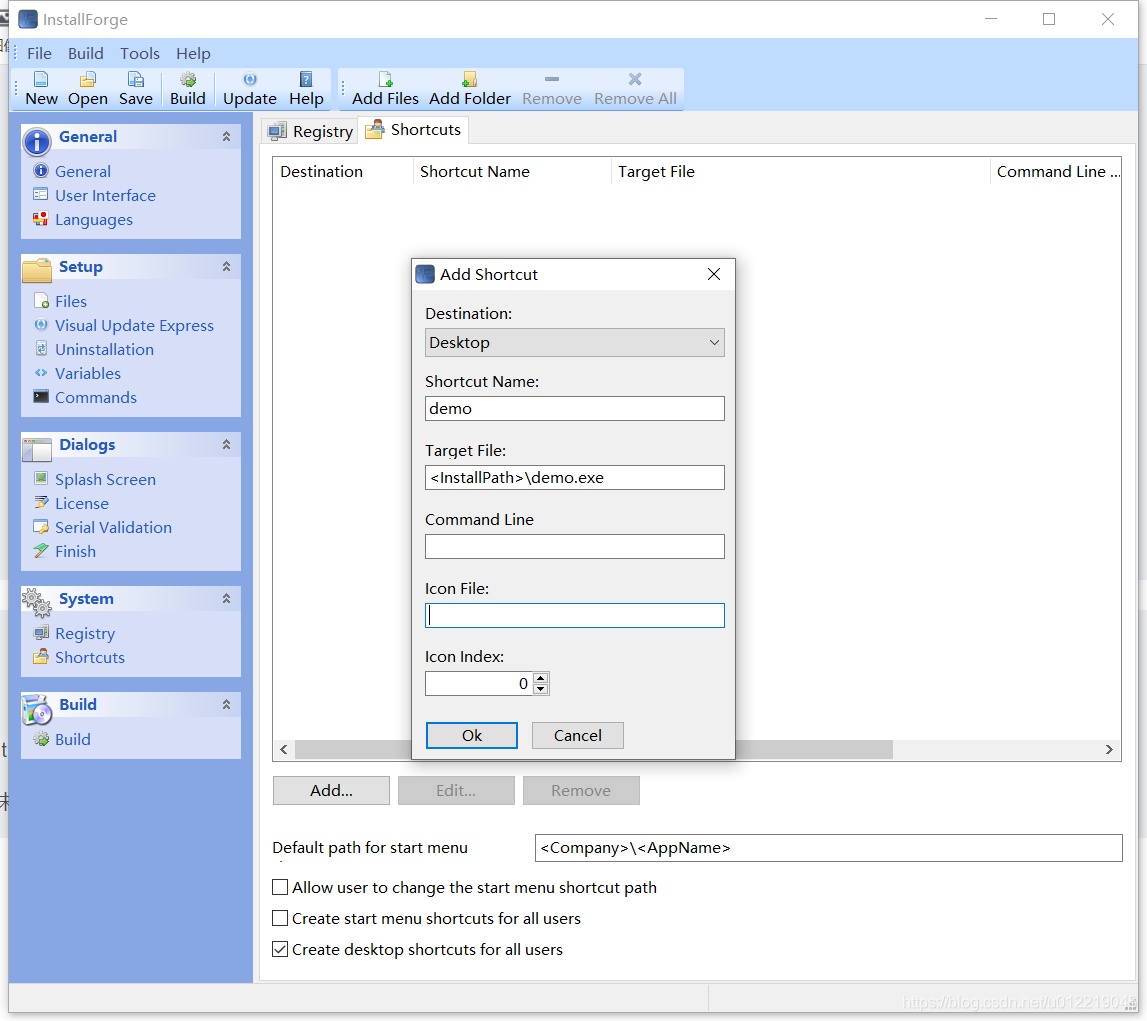Open Build item in the Build sidebar group
The width and height of the screenshot is (1147, 1021).
click(x=72, y=739)
